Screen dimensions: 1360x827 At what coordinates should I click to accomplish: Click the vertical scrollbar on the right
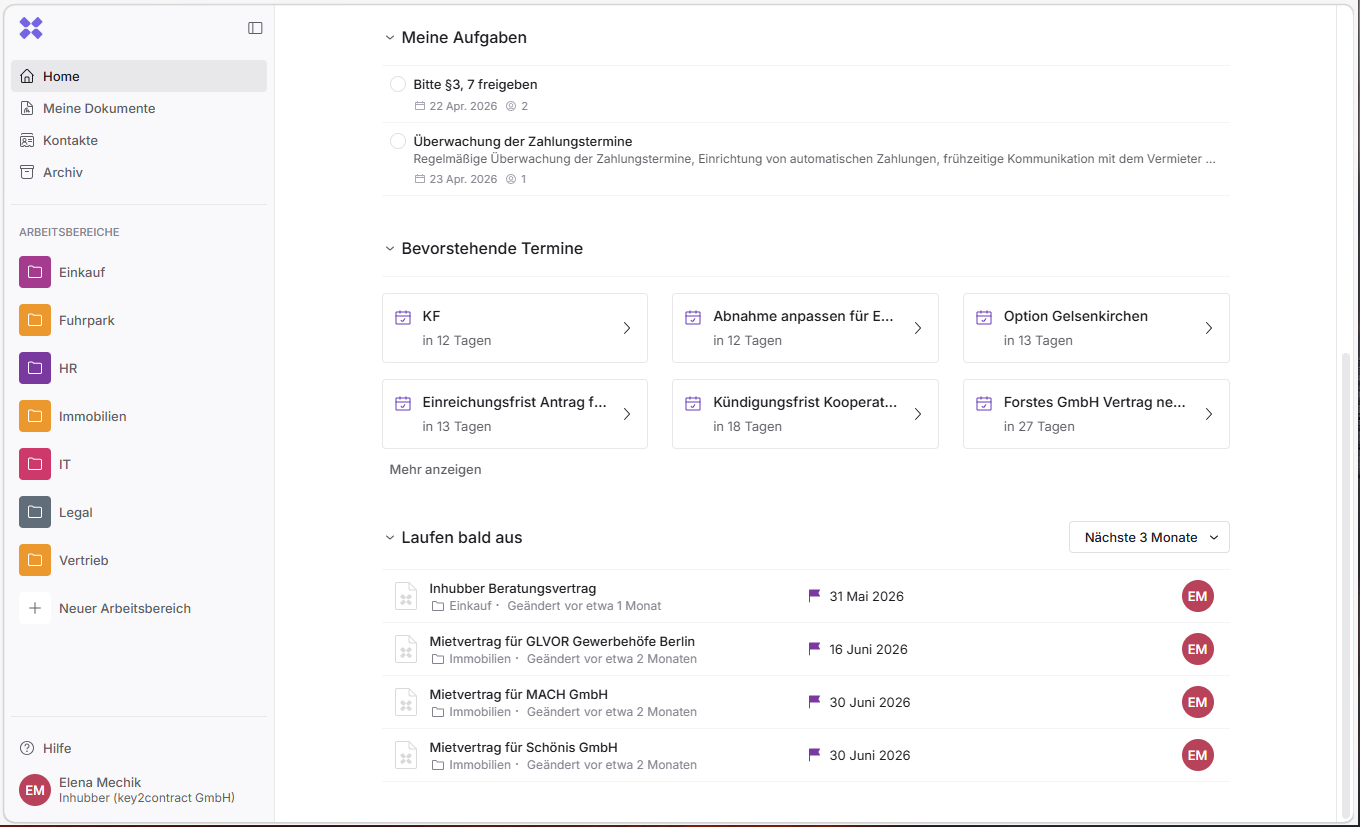tap(1345, 580)
